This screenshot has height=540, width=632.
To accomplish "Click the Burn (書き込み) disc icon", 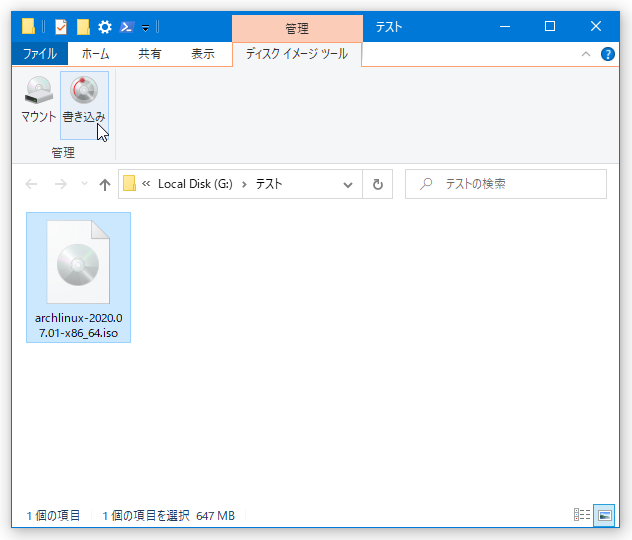I will tap(84, 90).
